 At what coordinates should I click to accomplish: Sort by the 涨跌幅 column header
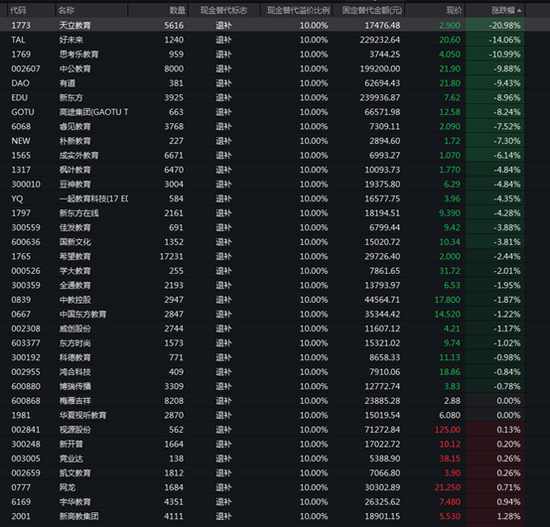[502, 11]
